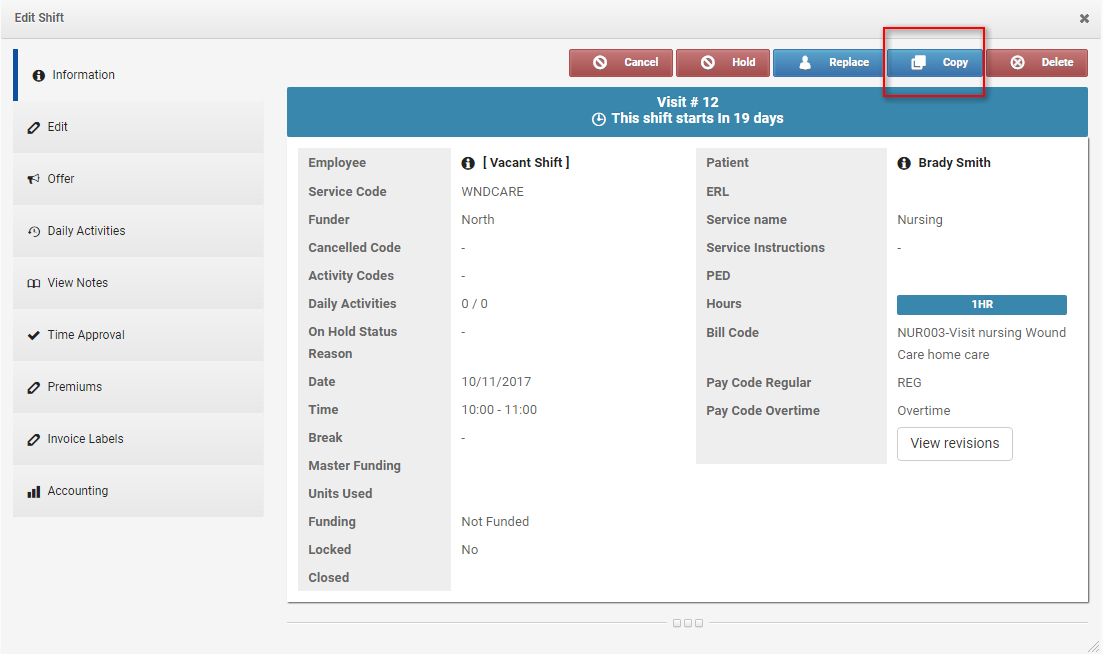This screenshot has height=654, width=1103.
Task: Click the megaphone icon beside Offer
Action: tap(34, 179)
